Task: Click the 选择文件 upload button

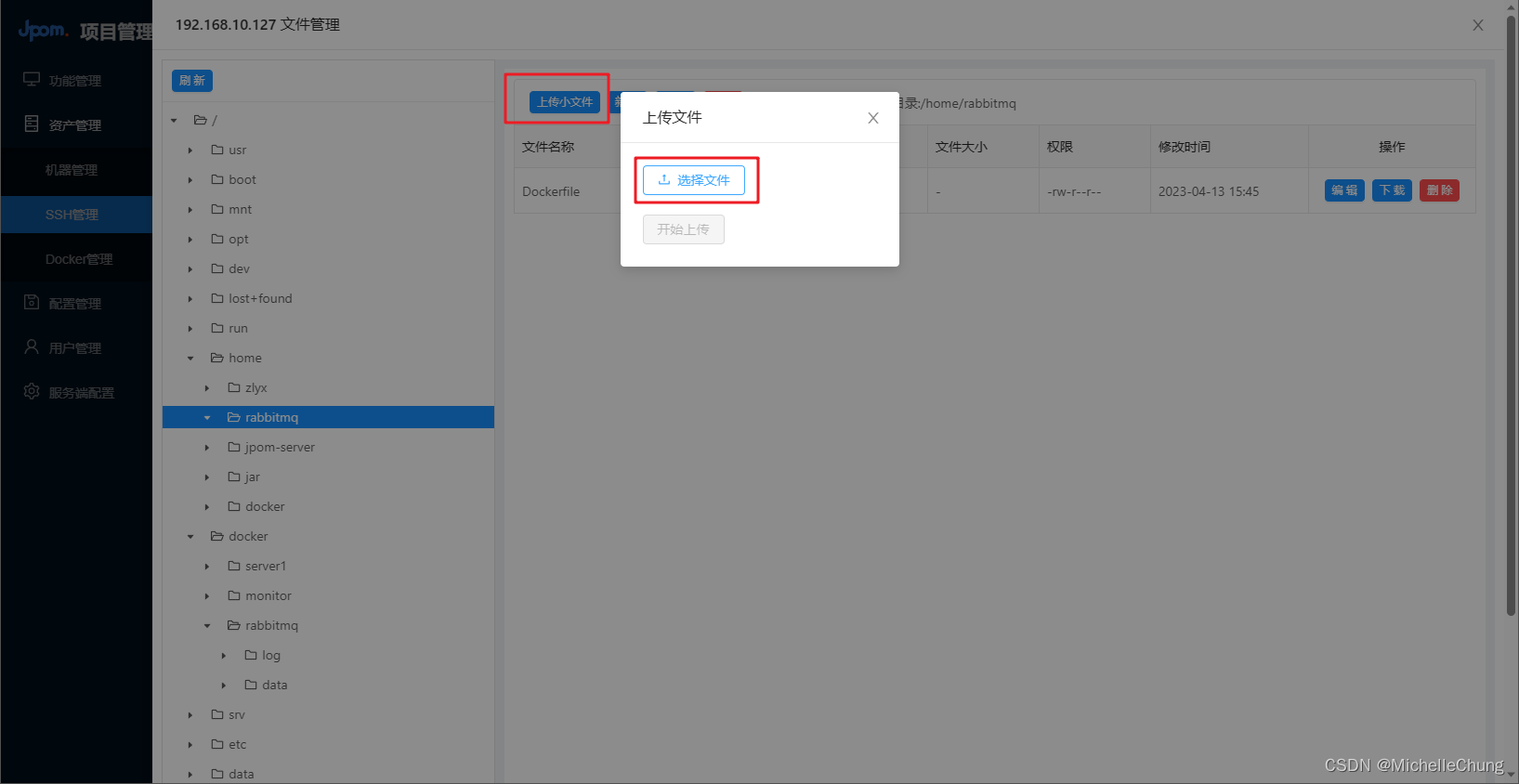Action: [x=693, y=180]
